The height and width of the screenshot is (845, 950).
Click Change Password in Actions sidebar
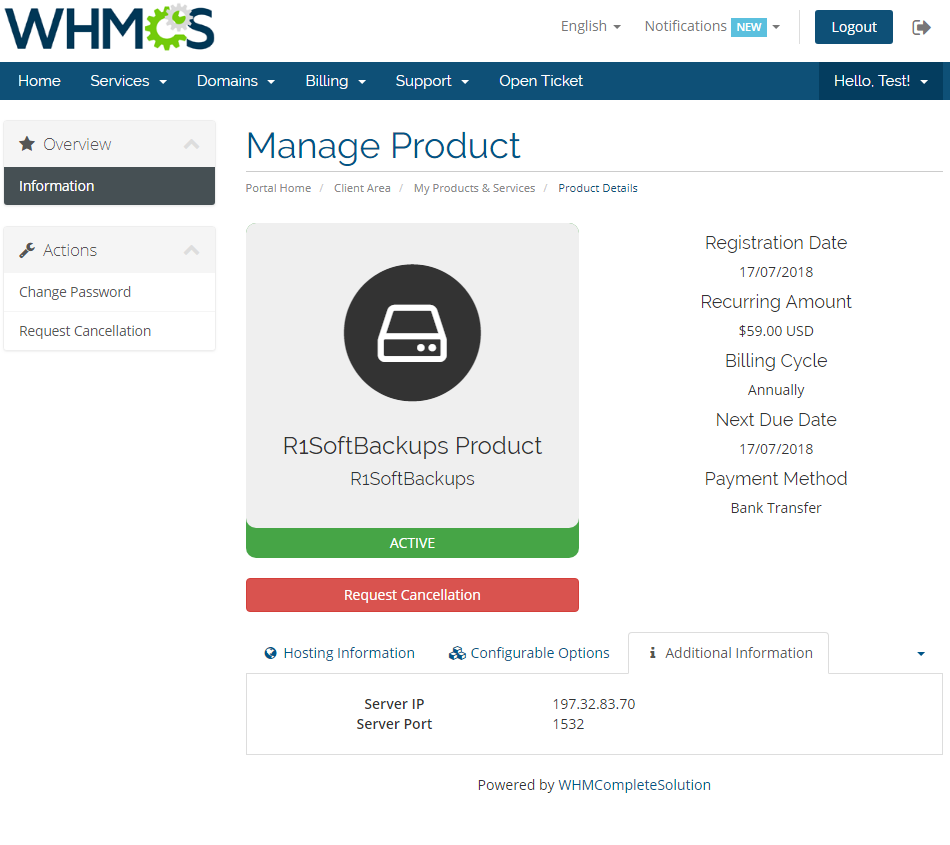coord(109,292)
